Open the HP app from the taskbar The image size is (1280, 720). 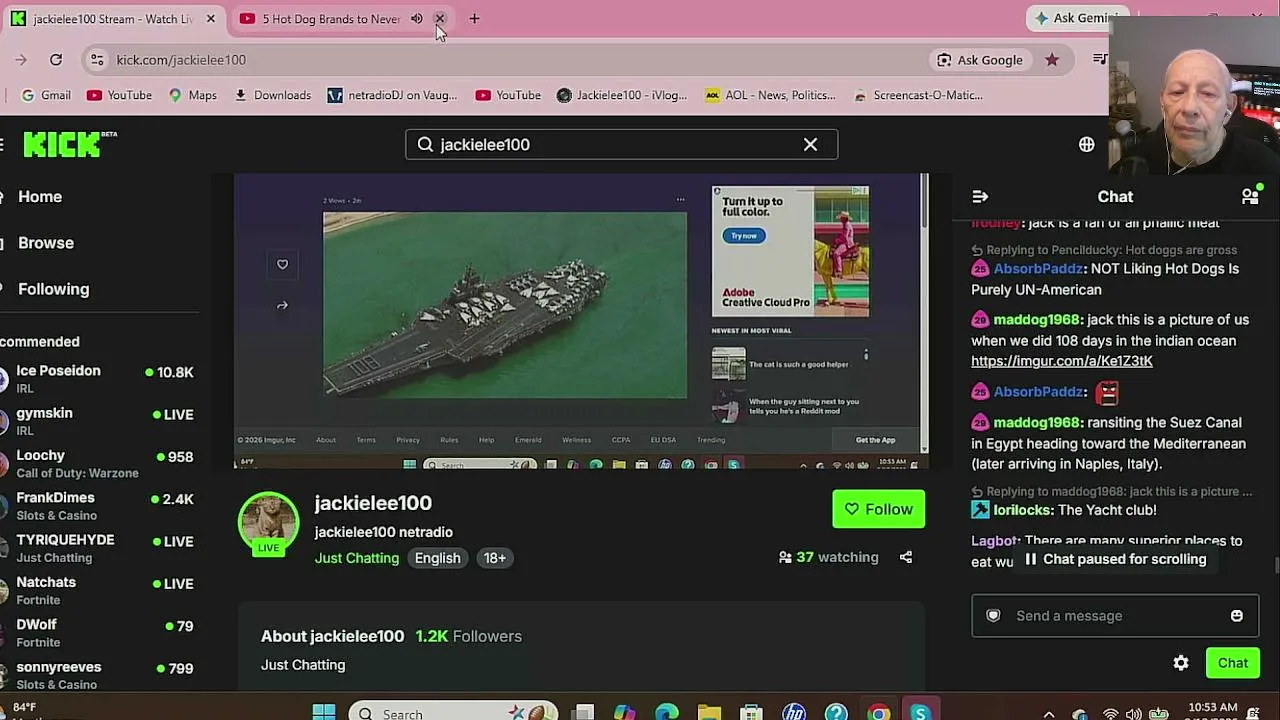point(794,713)
